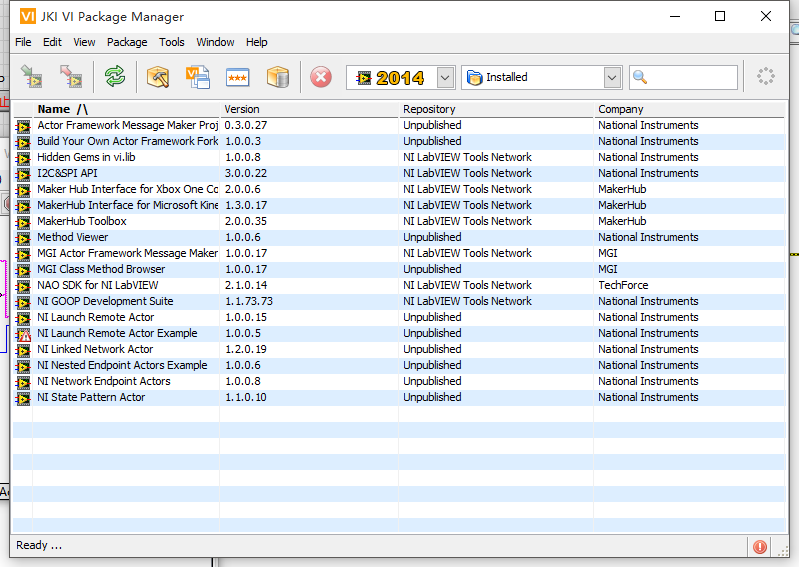Viewport: 799px width, 567px height.
Task: Click the Ready status bar text
Action: 39,545
